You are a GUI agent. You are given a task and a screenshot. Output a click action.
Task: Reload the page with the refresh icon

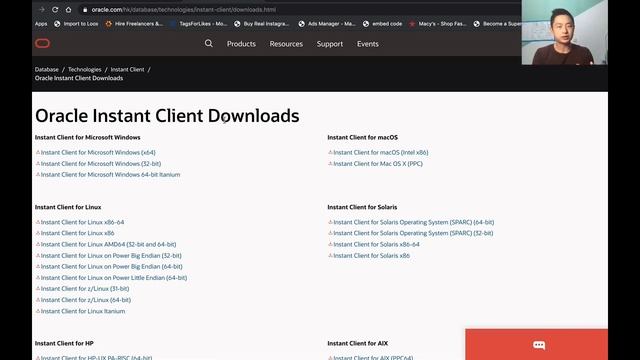tap(55, 9)
